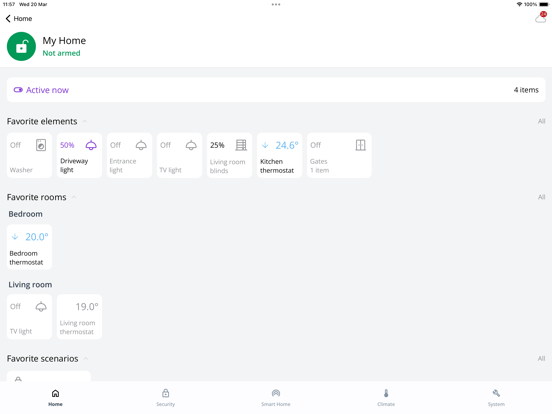Collapse the Favorite scenarios section
Viewport: 552px width, 414px height.
pos(86,359)
